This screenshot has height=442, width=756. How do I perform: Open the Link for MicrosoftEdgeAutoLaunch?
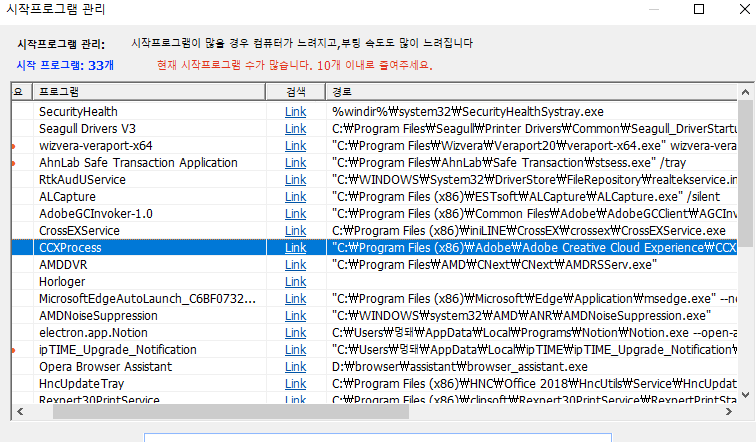click(295, 299)
